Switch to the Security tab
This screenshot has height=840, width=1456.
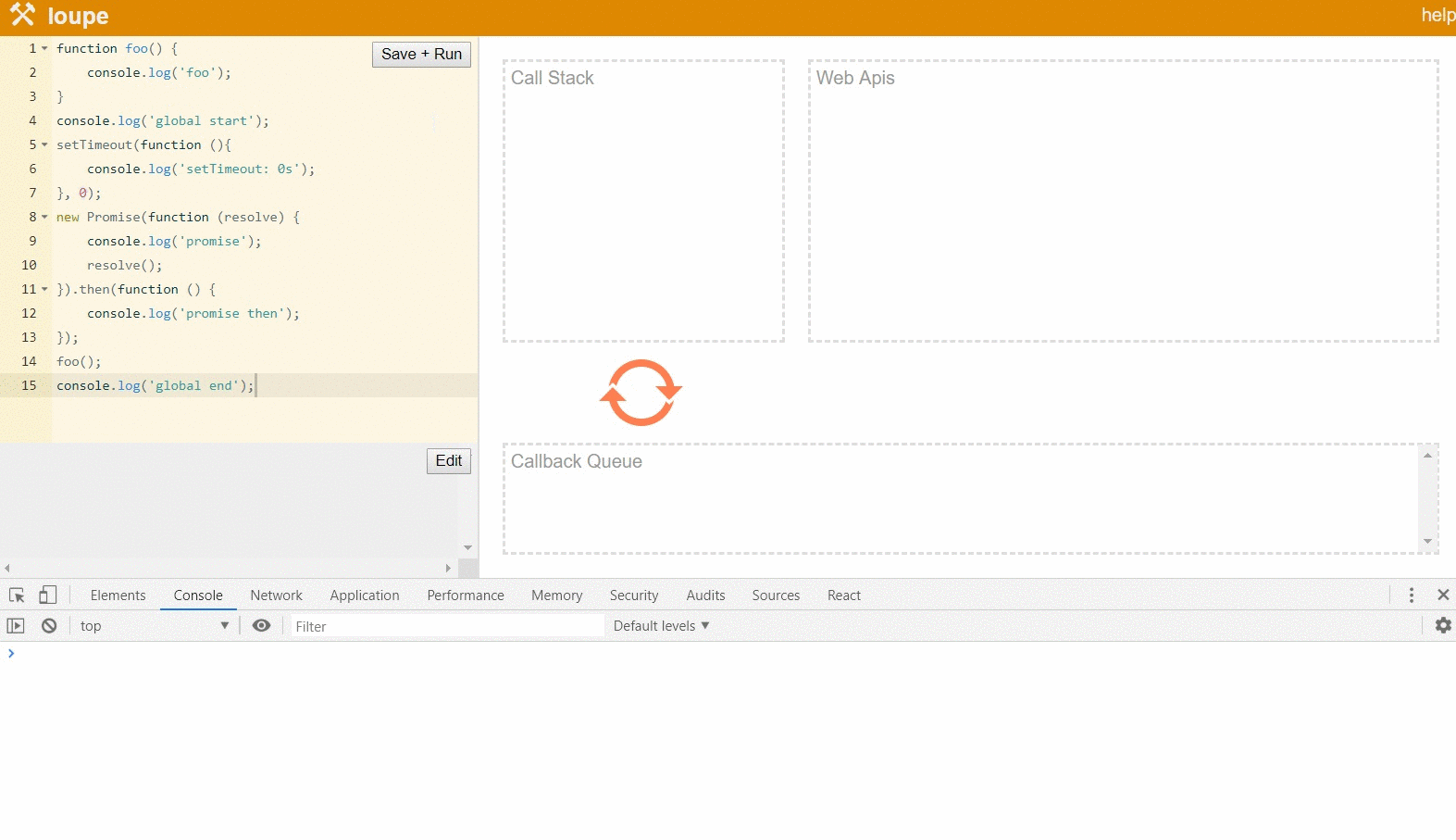[x=634, y=596]
